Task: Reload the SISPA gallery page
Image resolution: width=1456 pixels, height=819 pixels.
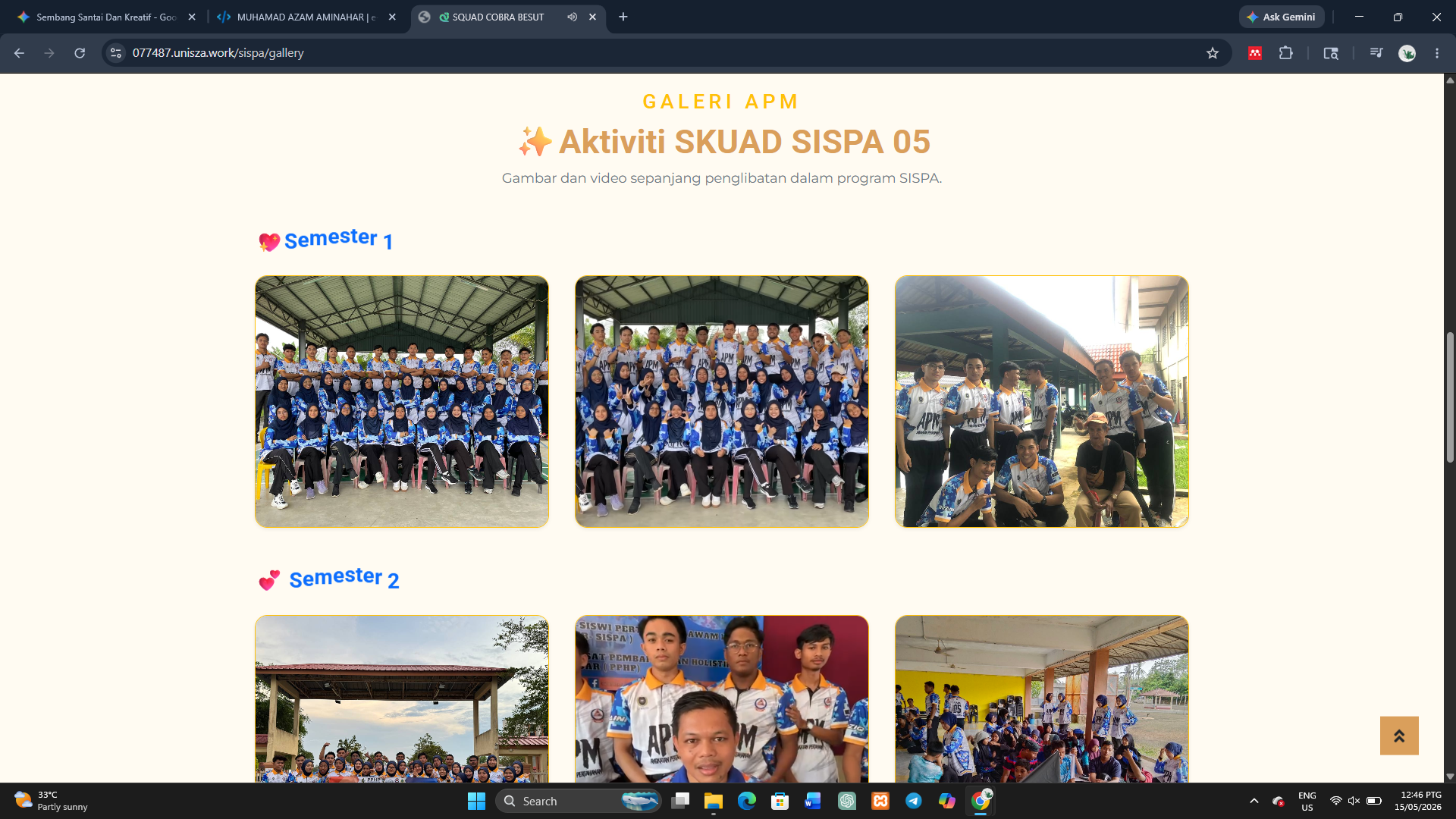Action: [x=80, y=53]
